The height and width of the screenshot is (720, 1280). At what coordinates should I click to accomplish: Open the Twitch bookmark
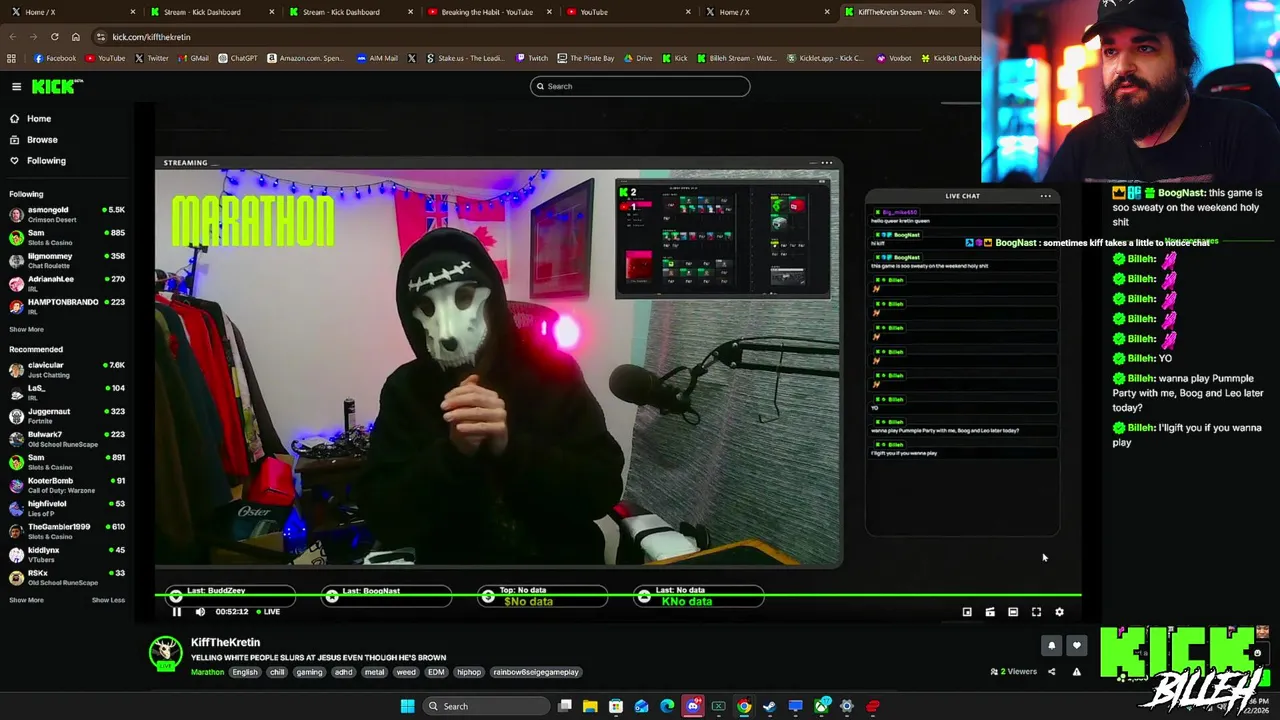532,58
